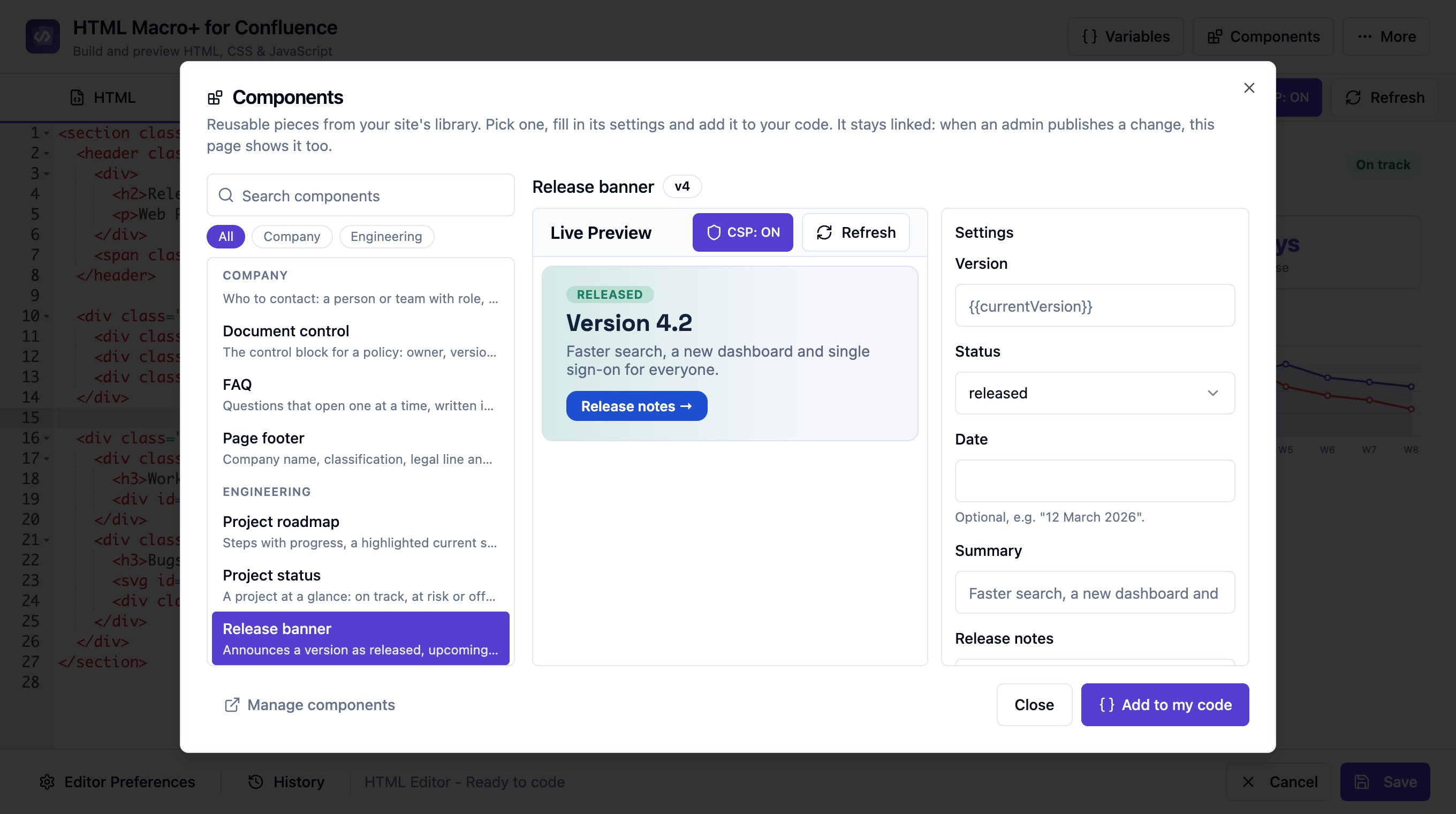
Task: Select Page footer component
Action: [x=360, y=448]
